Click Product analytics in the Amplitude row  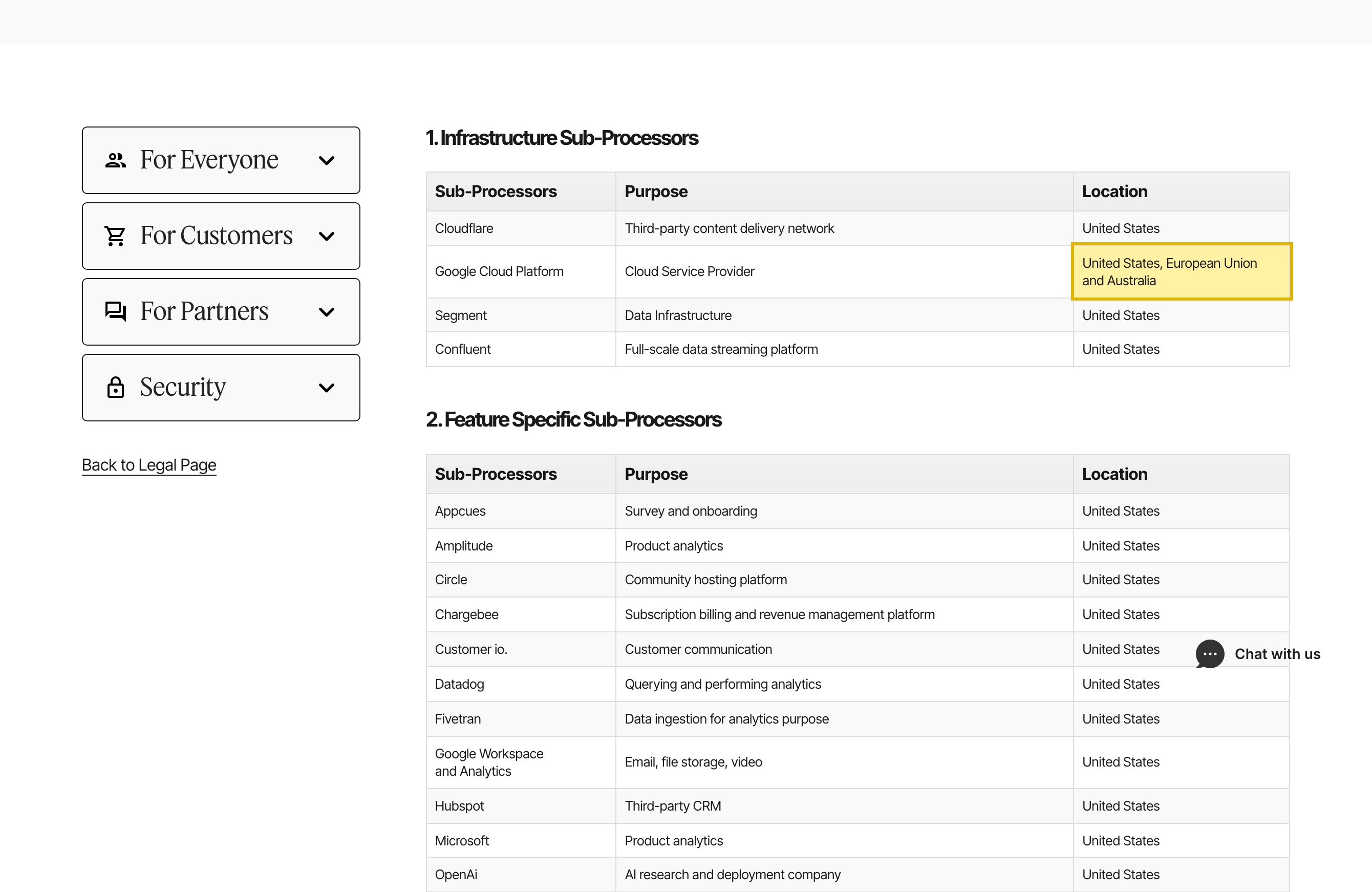(673, 545)
